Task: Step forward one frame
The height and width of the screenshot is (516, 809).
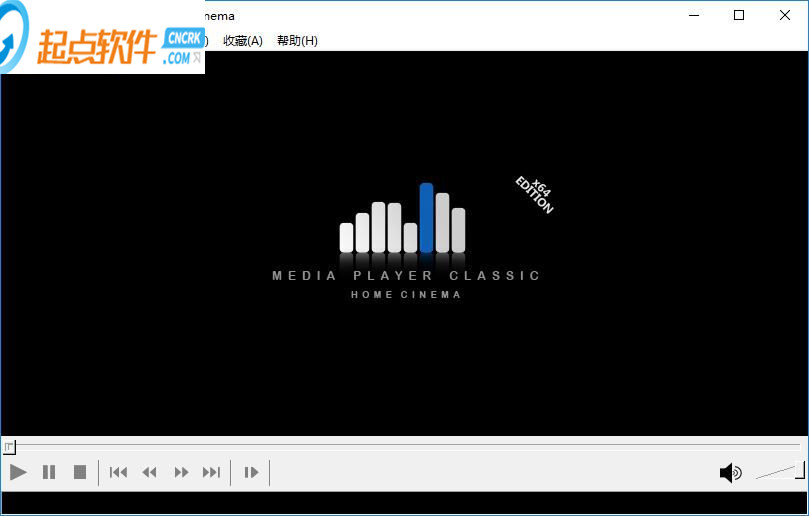Action: 251,472
